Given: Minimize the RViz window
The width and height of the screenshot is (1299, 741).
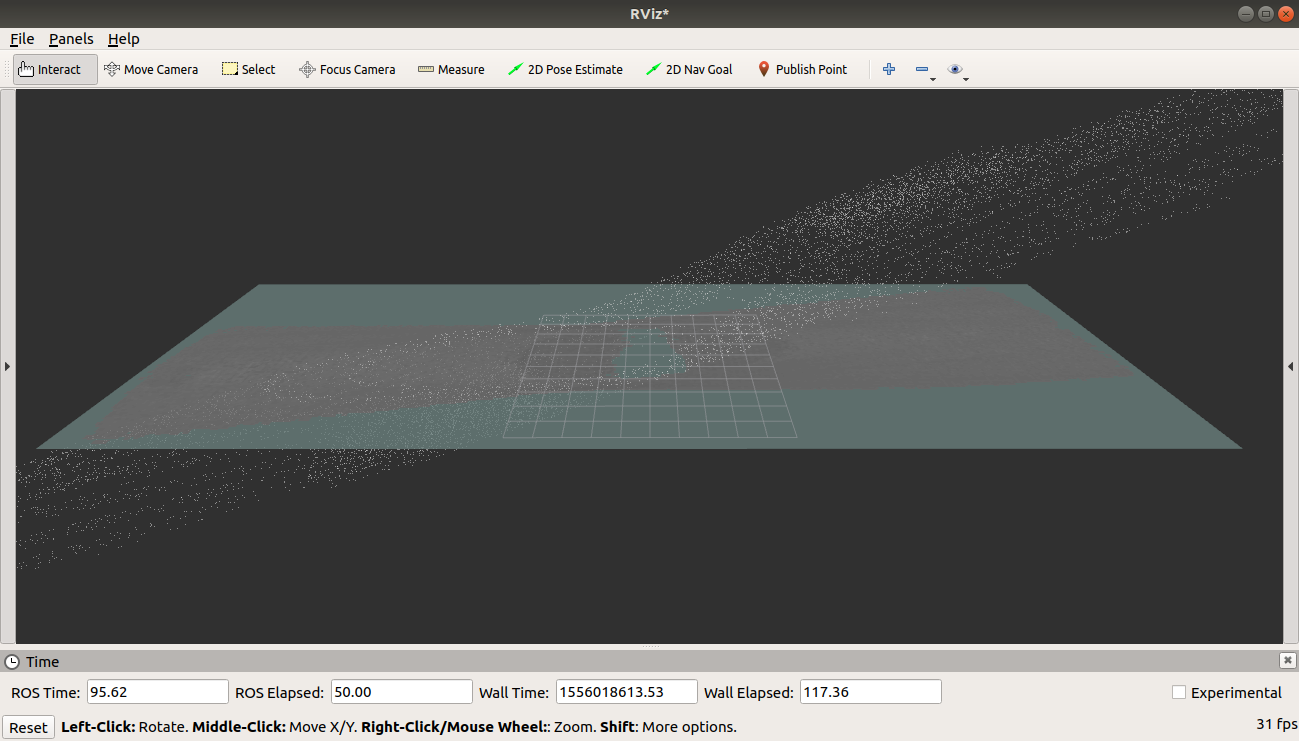Looking at the screenshot, I should tap(1245, 13).
